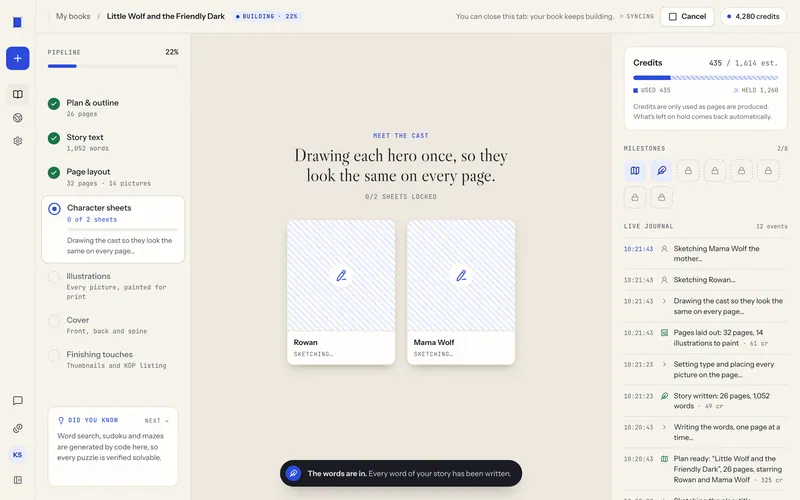This screenshot has width=800, height=500.
Task: Click the SYNCING status indicator
Action: pos(637,16)
